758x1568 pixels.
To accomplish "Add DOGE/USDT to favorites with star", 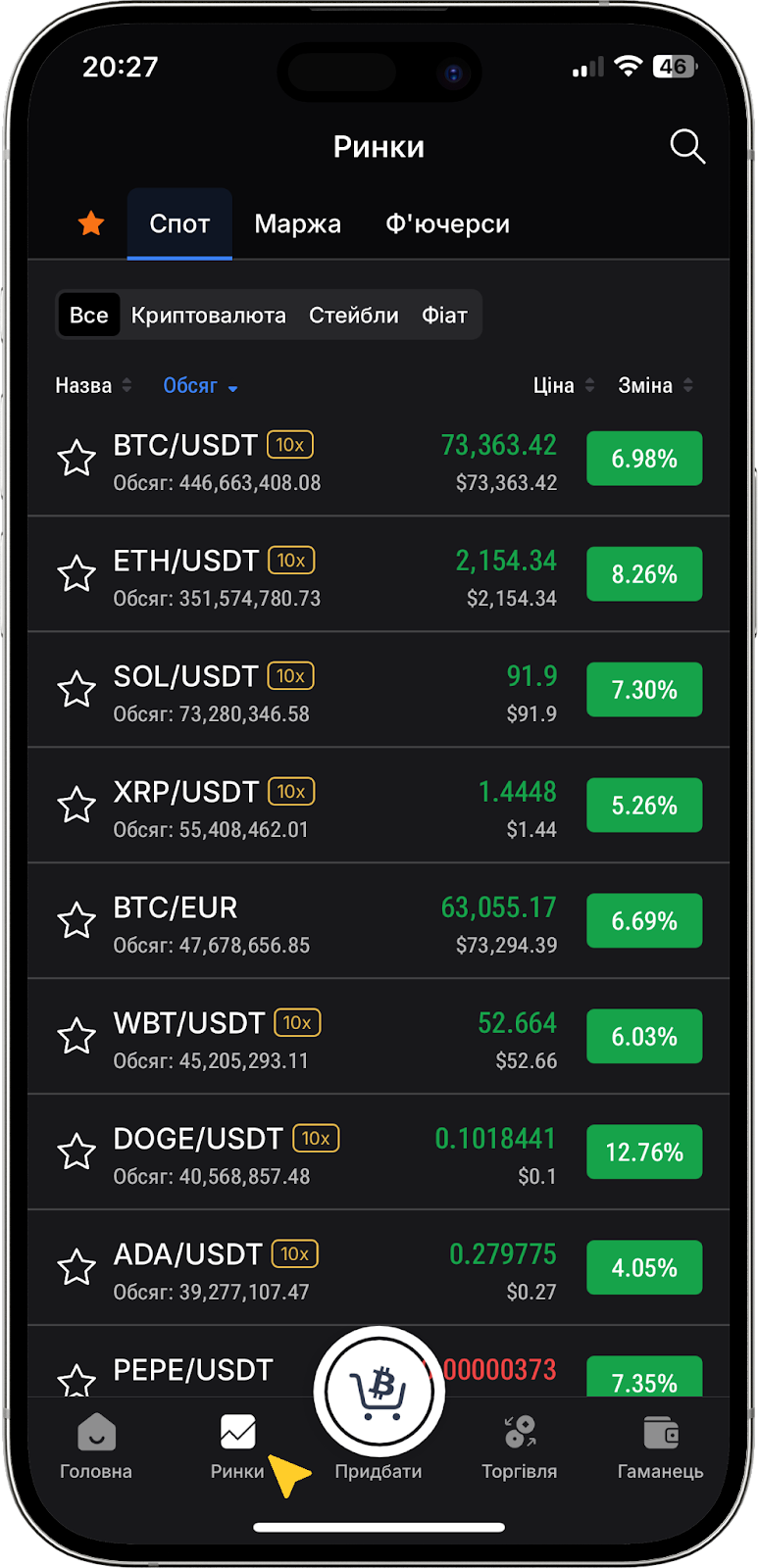I will coord(76,1152).
